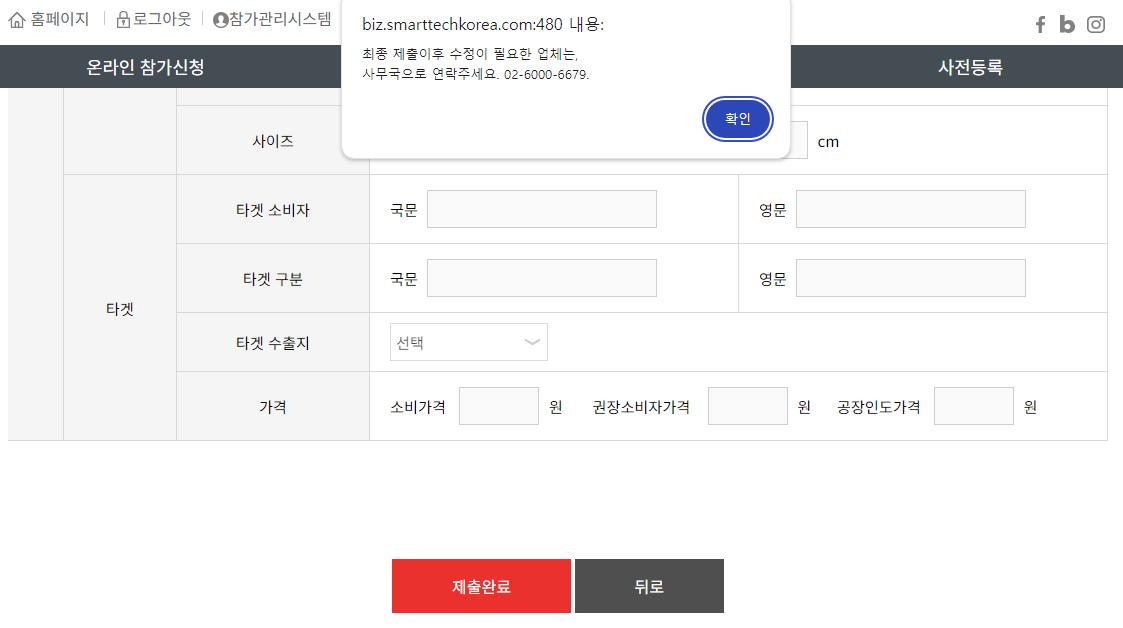Open the Naver blog 'b' icon

1067,24
